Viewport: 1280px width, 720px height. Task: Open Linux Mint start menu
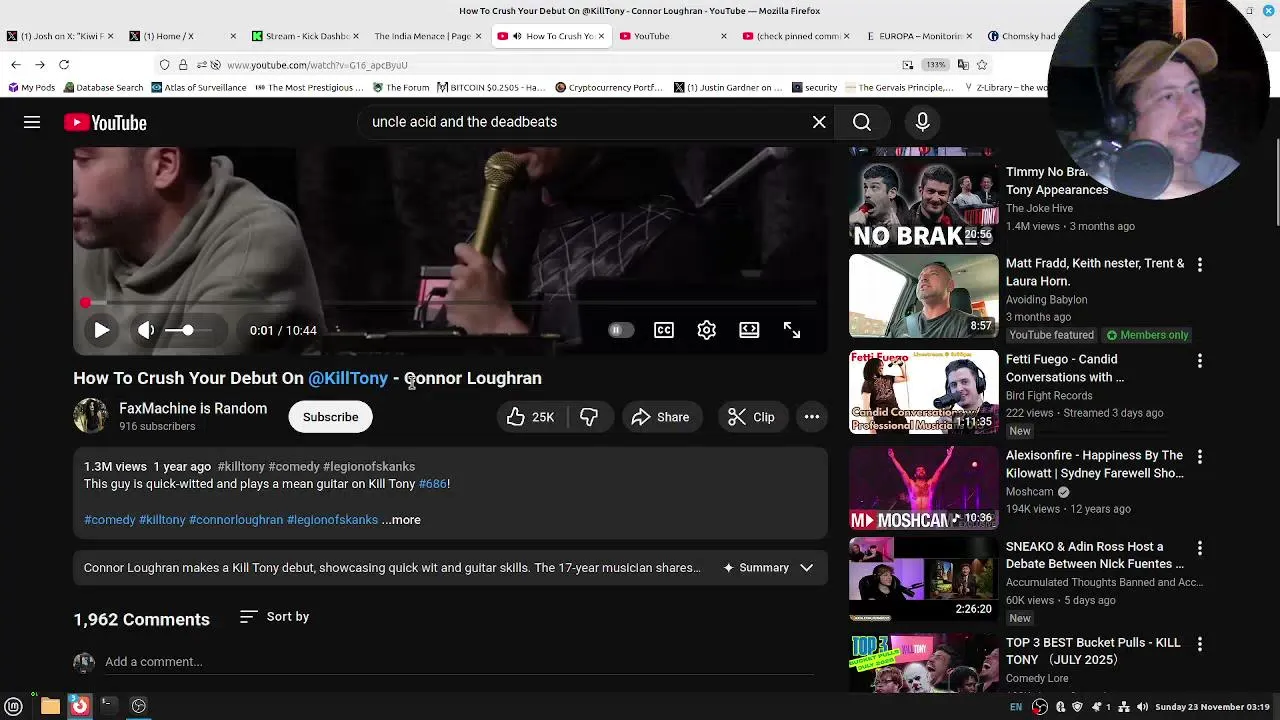[x=14, y=706]
